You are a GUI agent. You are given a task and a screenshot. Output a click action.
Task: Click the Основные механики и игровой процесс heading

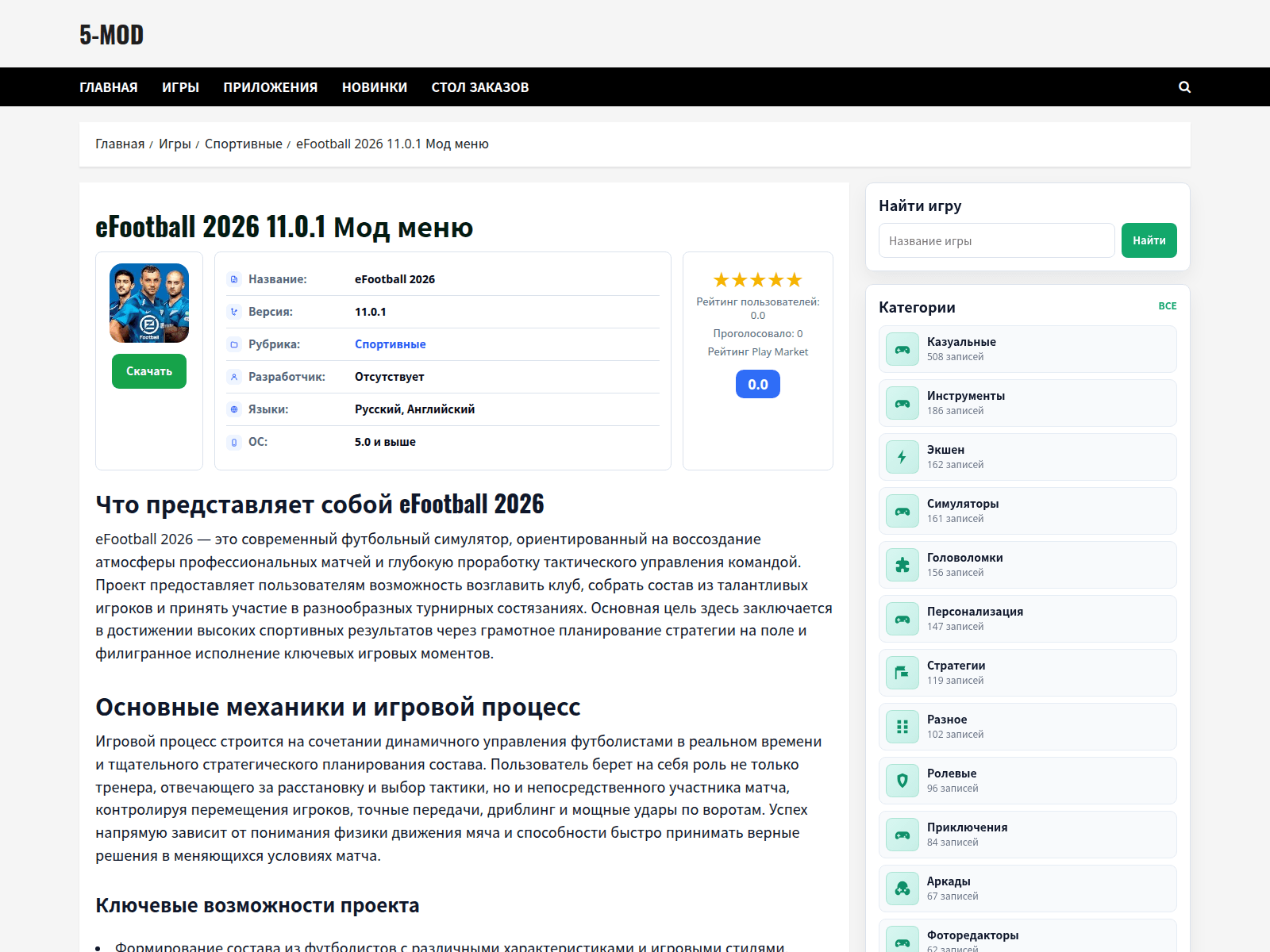tap(338, 707)
